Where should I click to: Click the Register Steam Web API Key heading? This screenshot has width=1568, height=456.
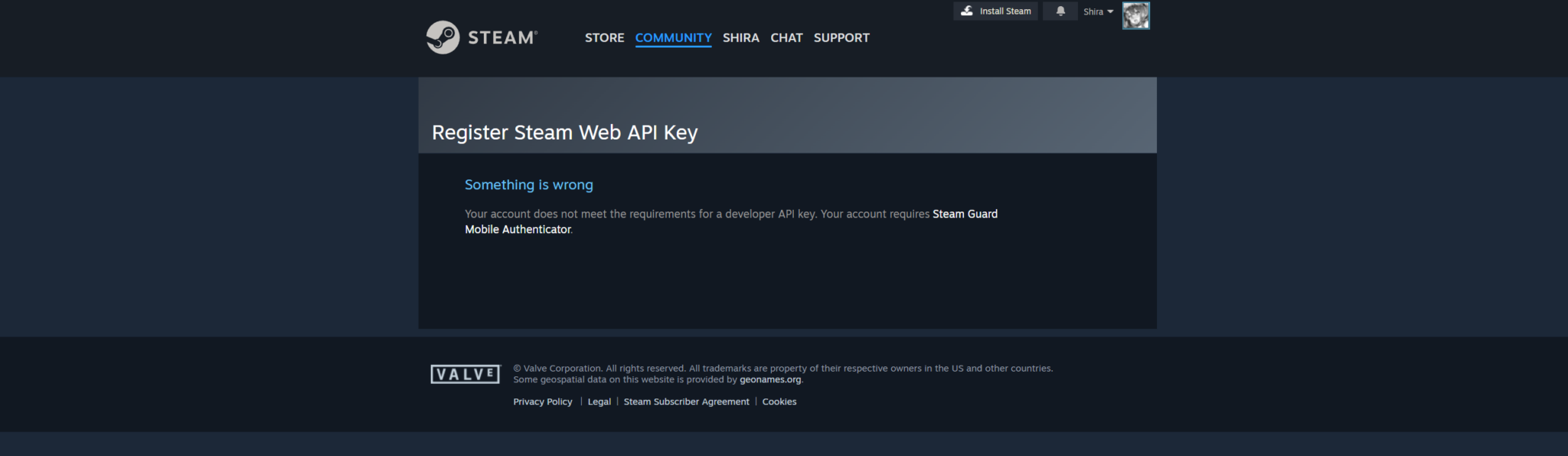pyautogui.click(x=564, y=133)
